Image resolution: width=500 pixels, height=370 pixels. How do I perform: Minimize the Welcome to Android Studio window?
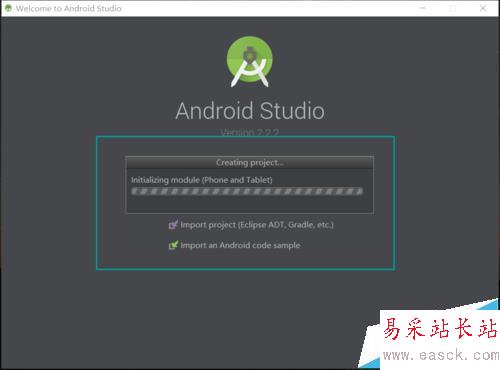423,8
